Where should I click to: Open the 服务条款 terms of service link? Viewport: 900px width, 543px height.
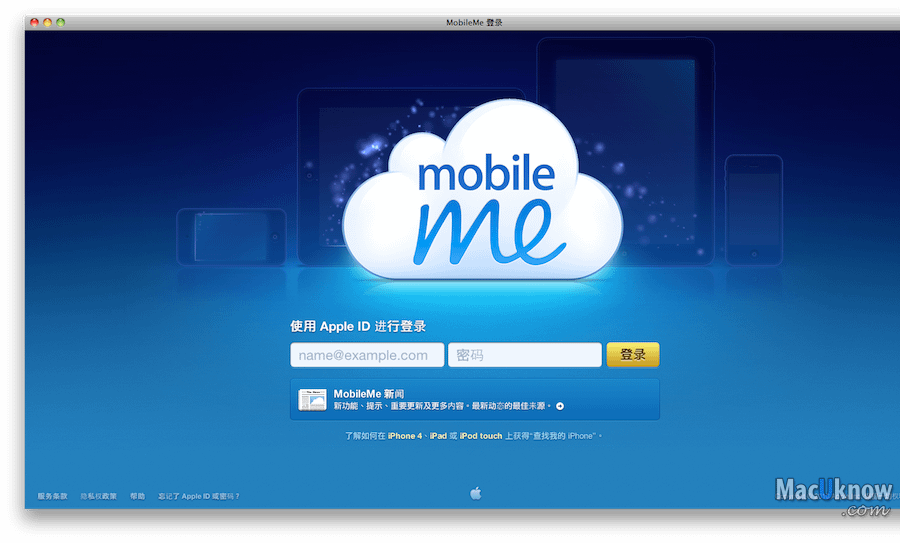(x=53, y=496)
